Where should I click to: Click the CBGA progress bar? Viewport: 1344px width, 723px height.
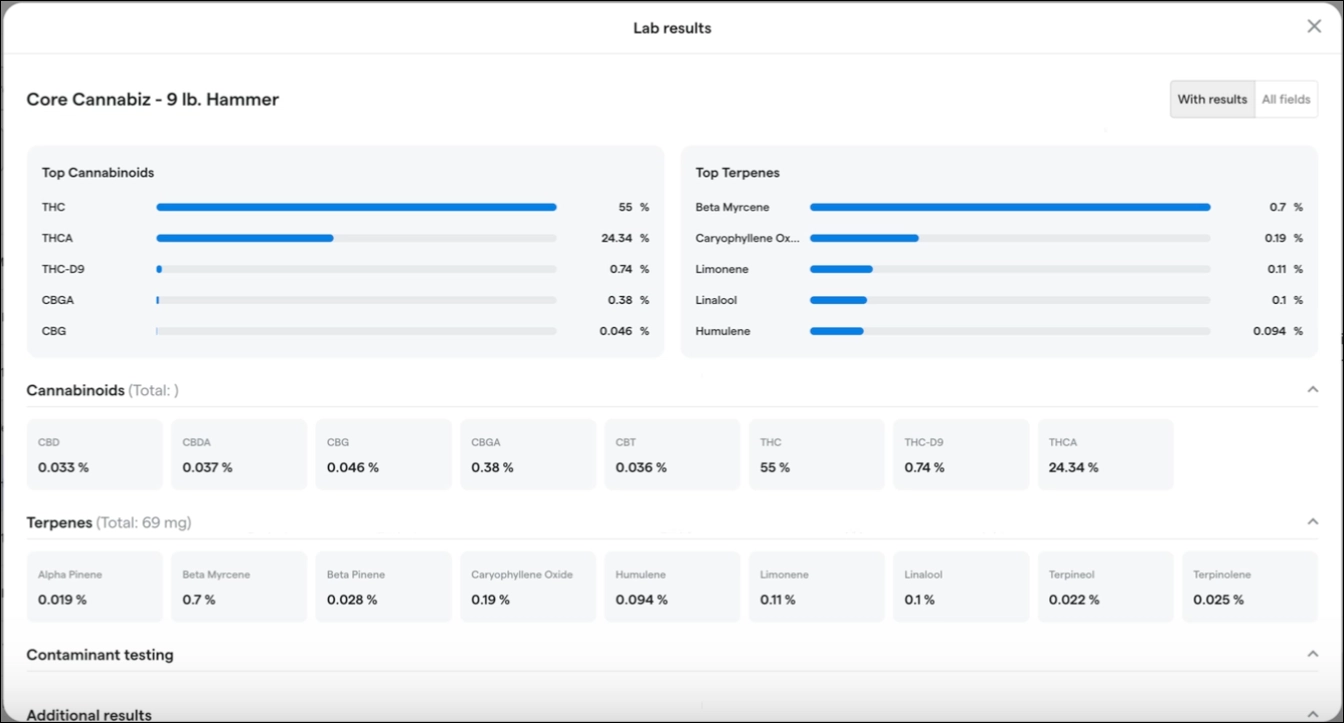(x=356, y=300)
